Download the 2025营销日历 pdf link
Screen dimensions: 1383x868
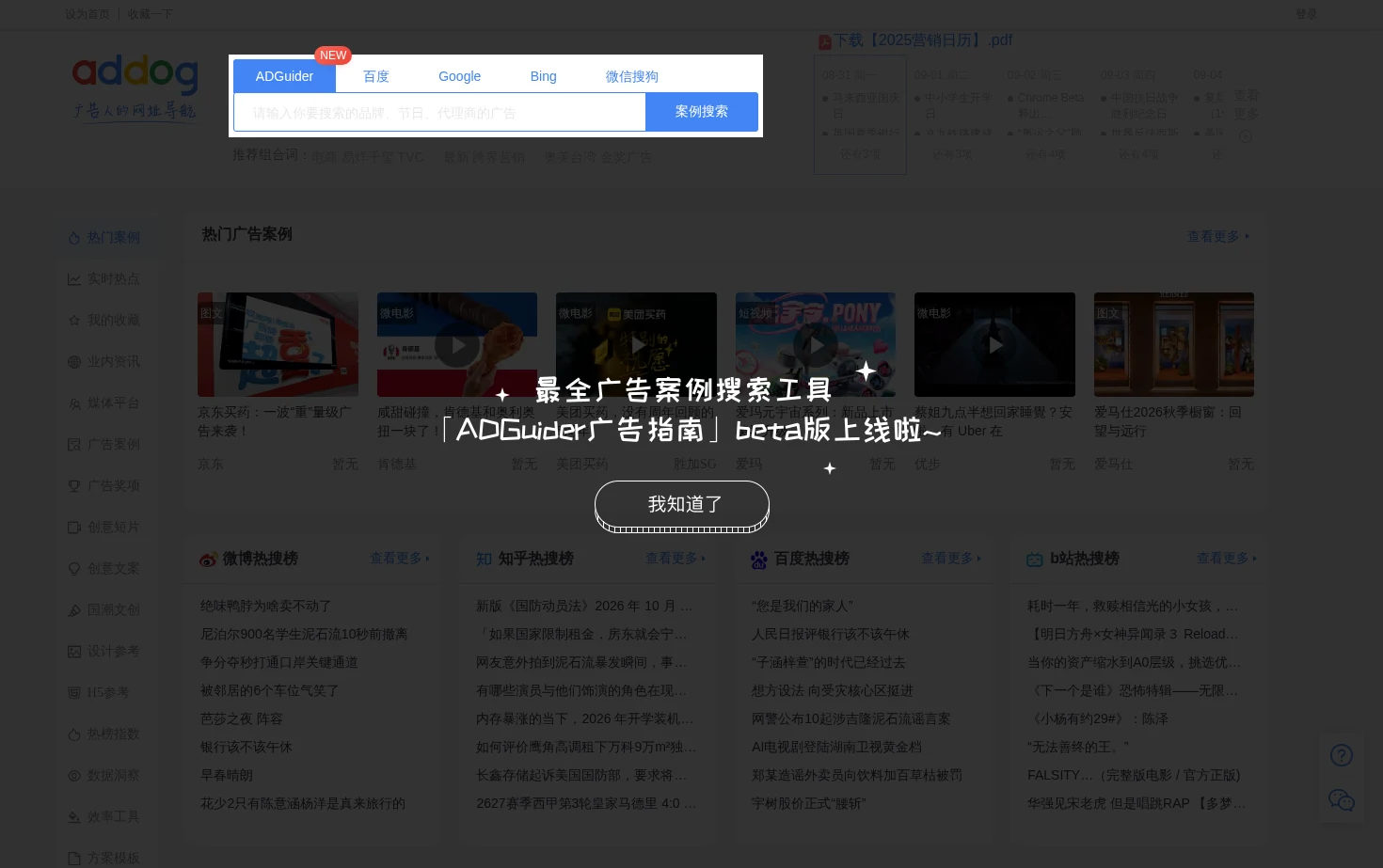pos(923,40)
